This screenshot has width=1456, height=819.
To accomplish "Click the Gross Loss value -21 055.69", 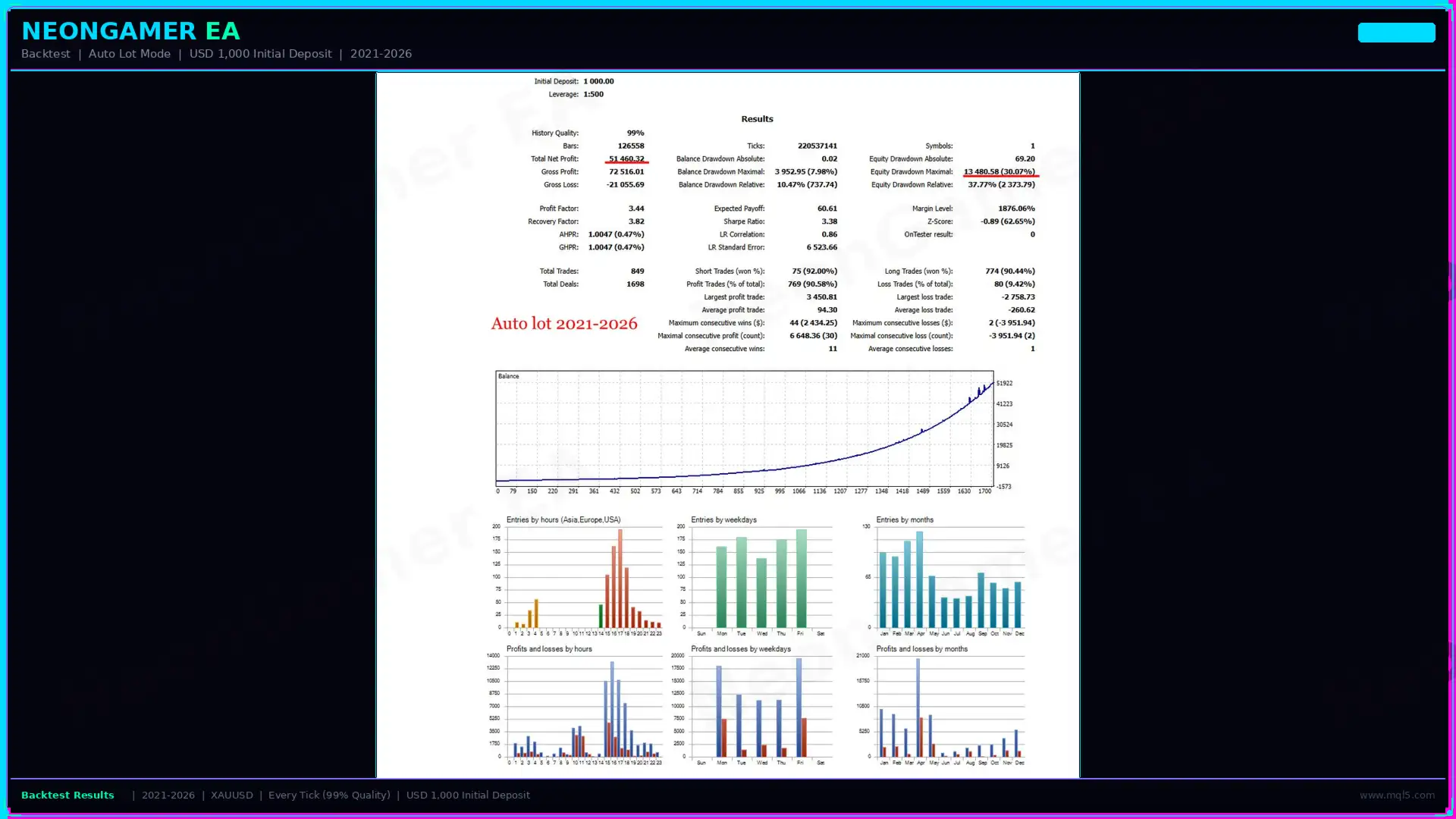I will (625, 184).
